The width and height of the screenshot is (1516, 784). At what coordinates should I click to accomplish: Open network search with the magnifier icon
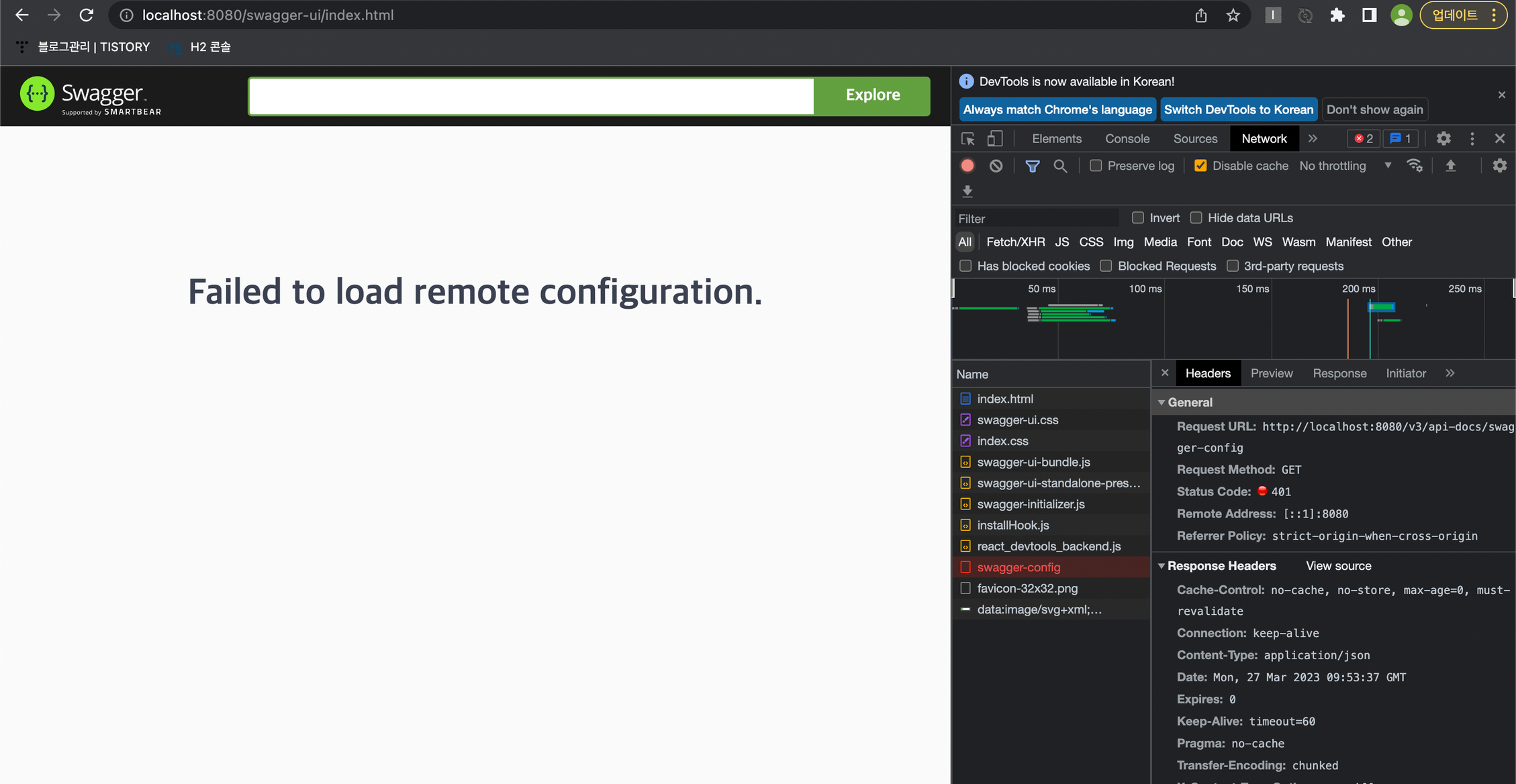(1060, 166)
